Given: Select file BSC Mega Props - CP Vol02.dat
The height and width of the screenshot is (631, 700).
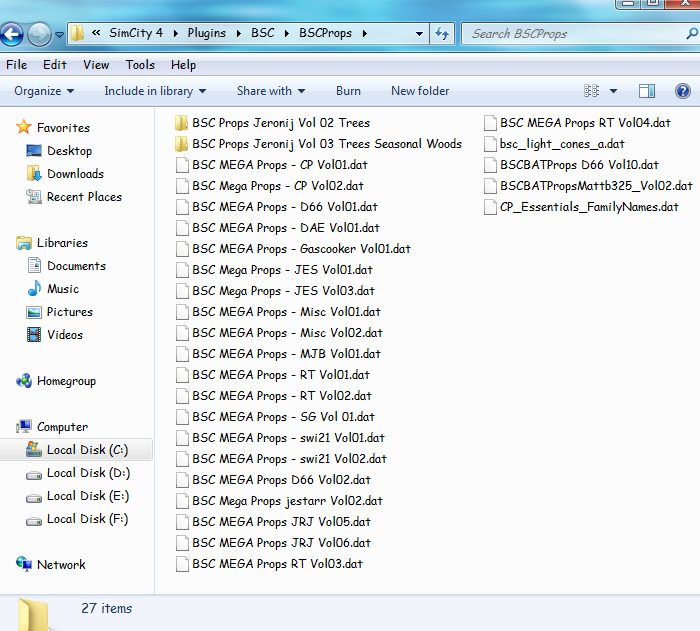Looking at the screenshot, I should click(278, 186).
